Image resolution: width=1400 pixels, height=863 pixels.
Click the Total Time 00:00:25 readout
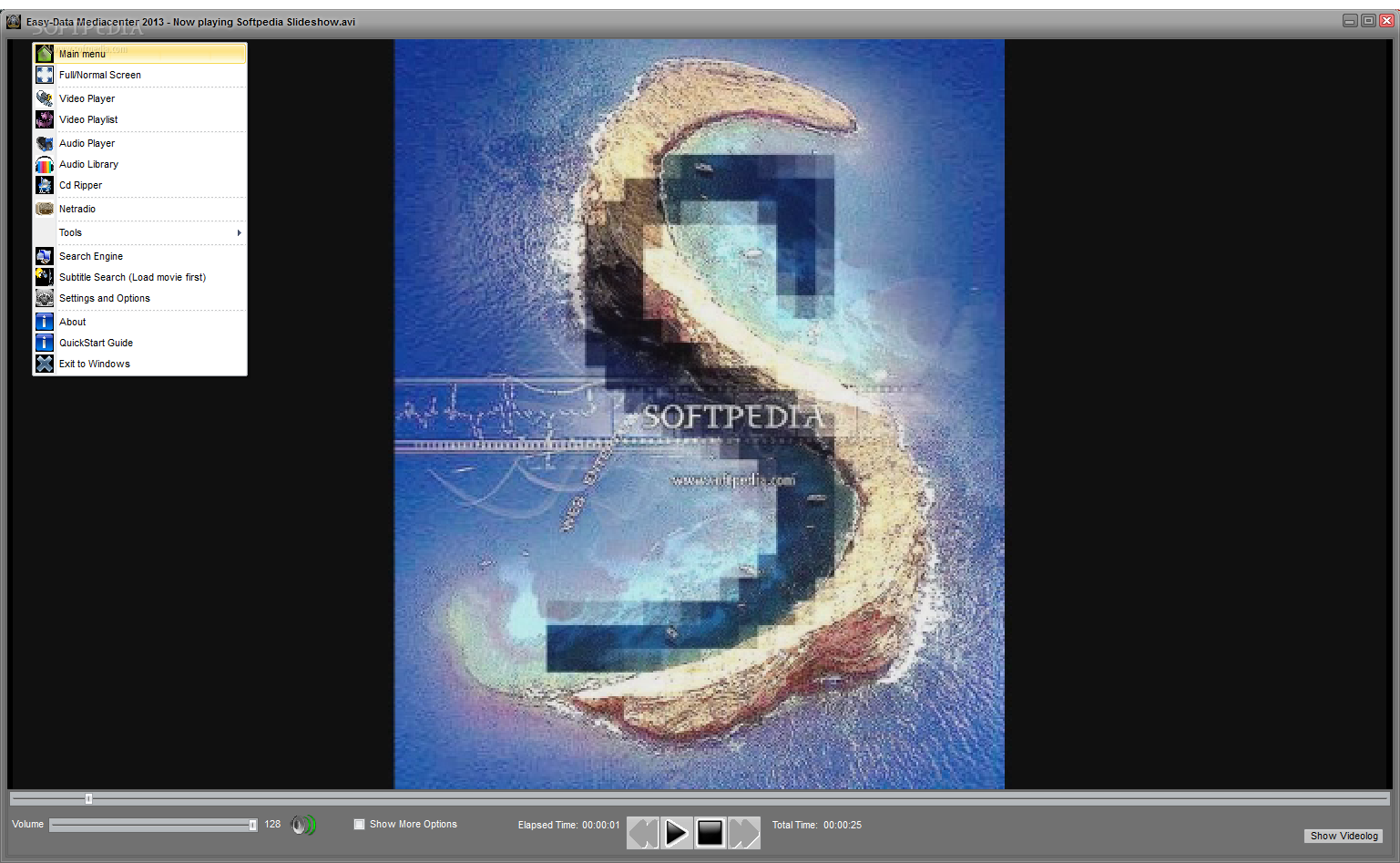(x=816, y=825)
